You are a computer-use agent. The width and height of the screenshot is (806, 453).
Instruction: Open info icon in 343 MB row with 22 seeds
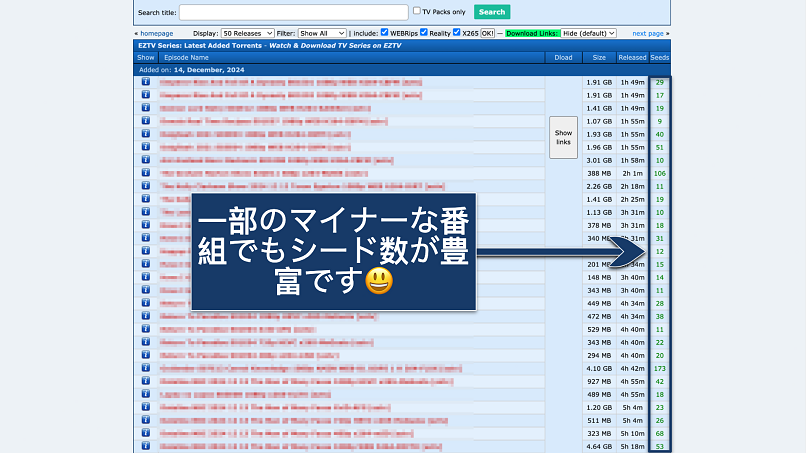pos(145,342)
